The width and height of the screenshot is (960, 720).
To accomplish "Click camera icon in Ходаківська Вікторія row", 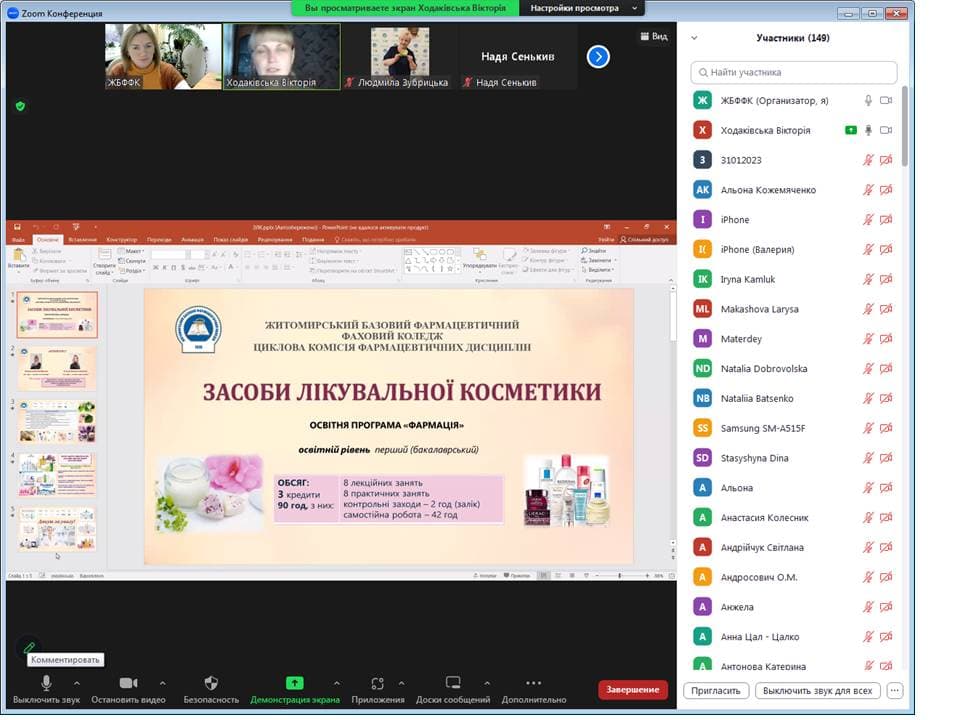I will (885, 130).
